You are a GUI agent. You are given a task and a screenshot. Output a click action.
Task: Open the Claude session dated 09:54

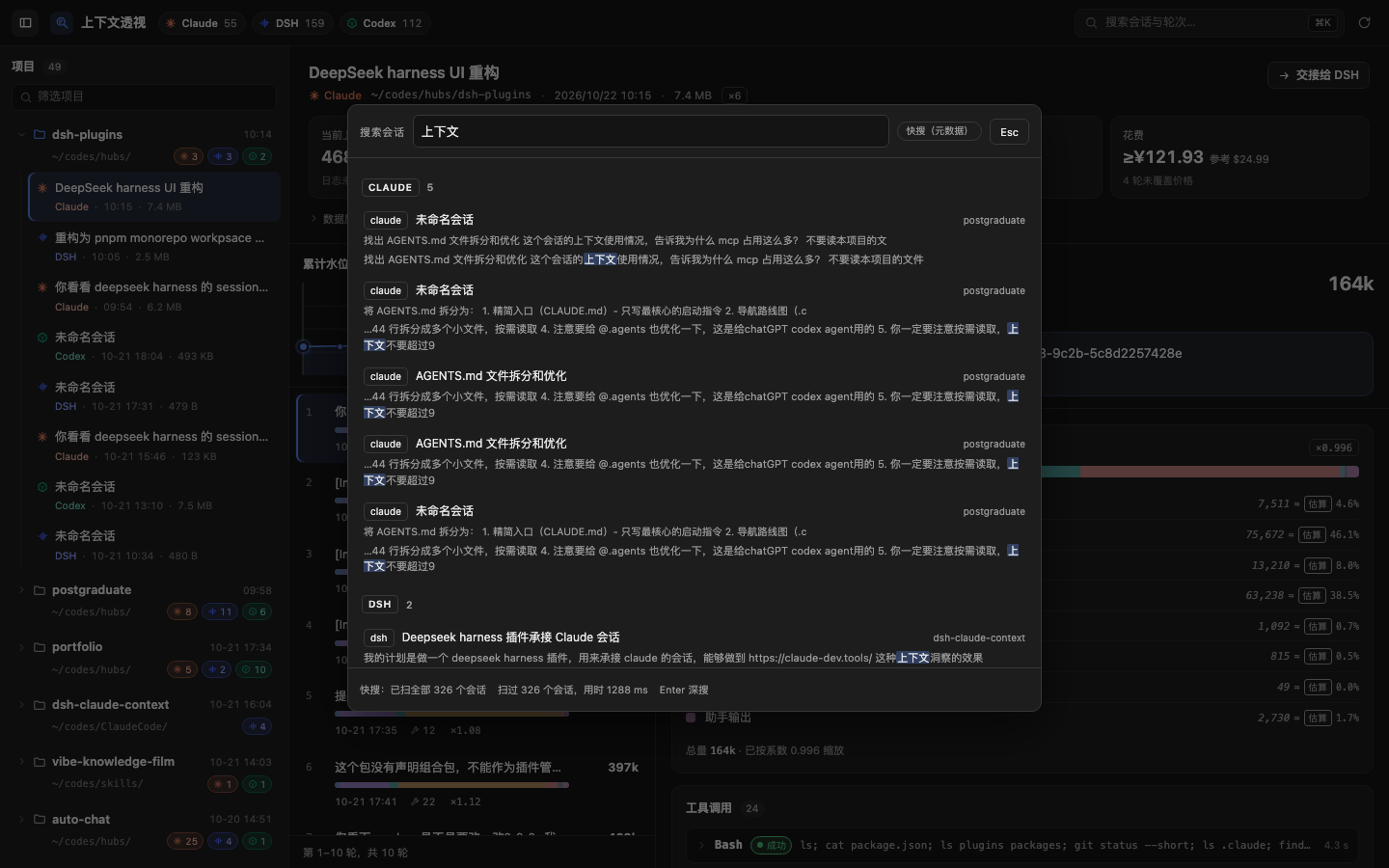point(154,296)
